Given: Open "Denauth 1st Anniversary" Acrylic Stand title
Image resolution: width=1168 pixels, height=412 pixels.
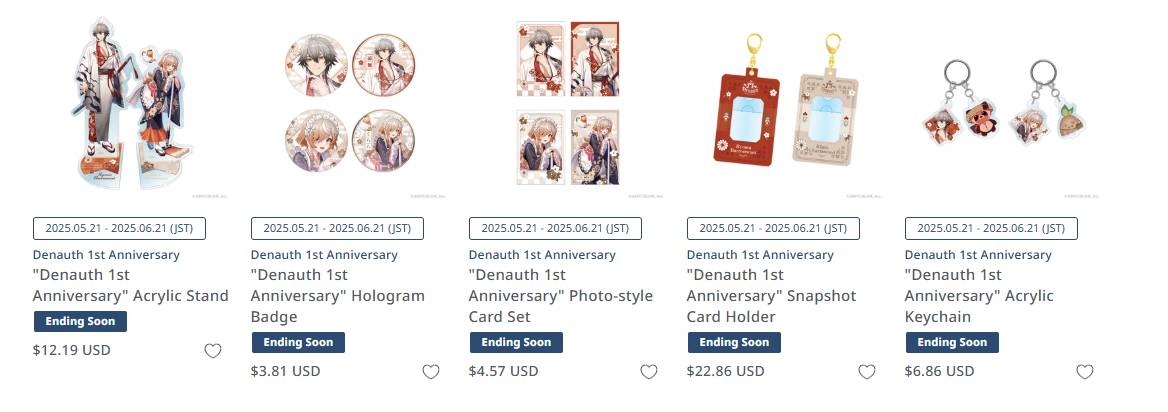Looking at the screenshot, I should click(131, 285).
